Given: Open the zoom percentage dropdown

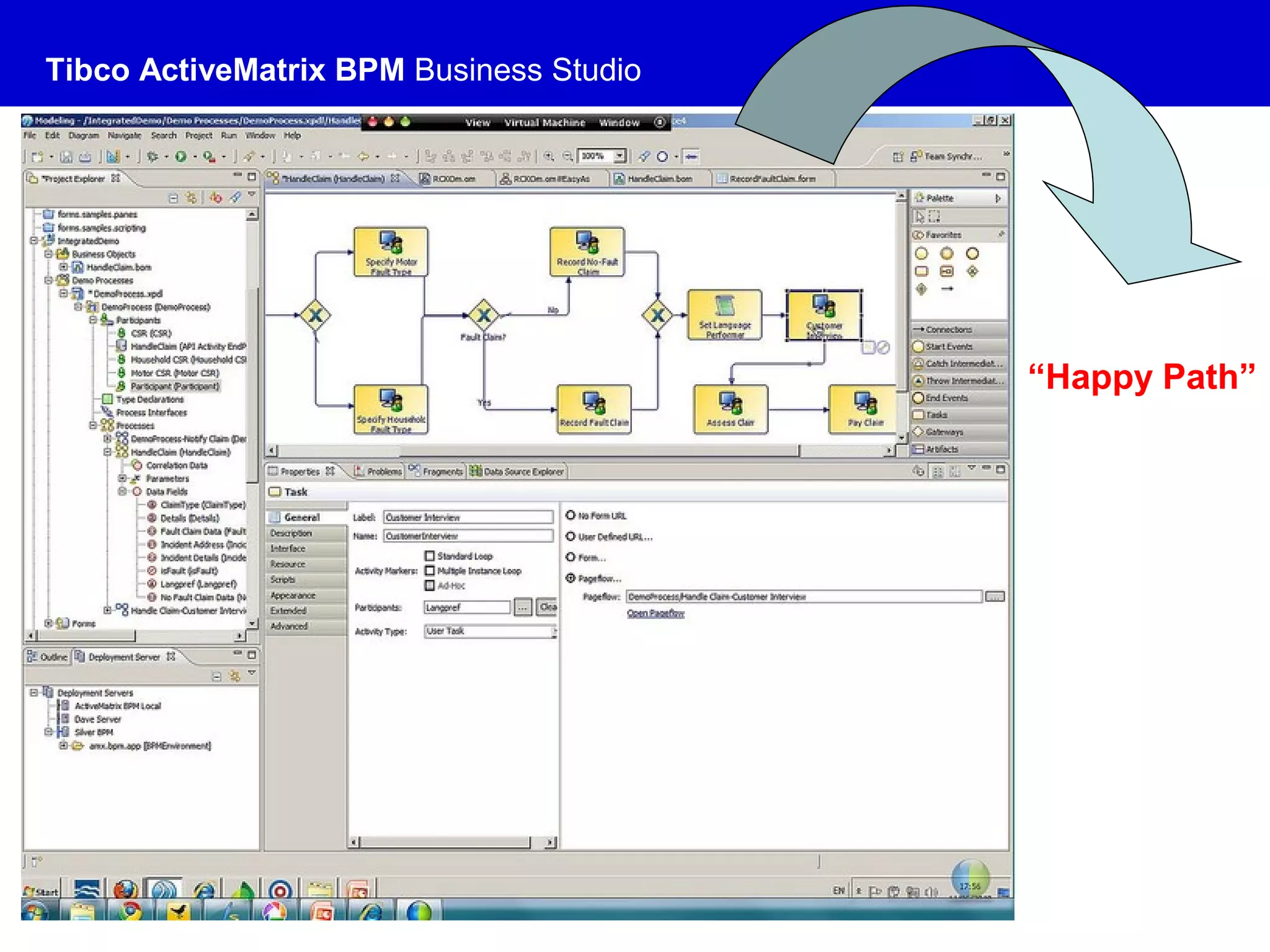Looking at the screenshot, I should tap(619, 156).
